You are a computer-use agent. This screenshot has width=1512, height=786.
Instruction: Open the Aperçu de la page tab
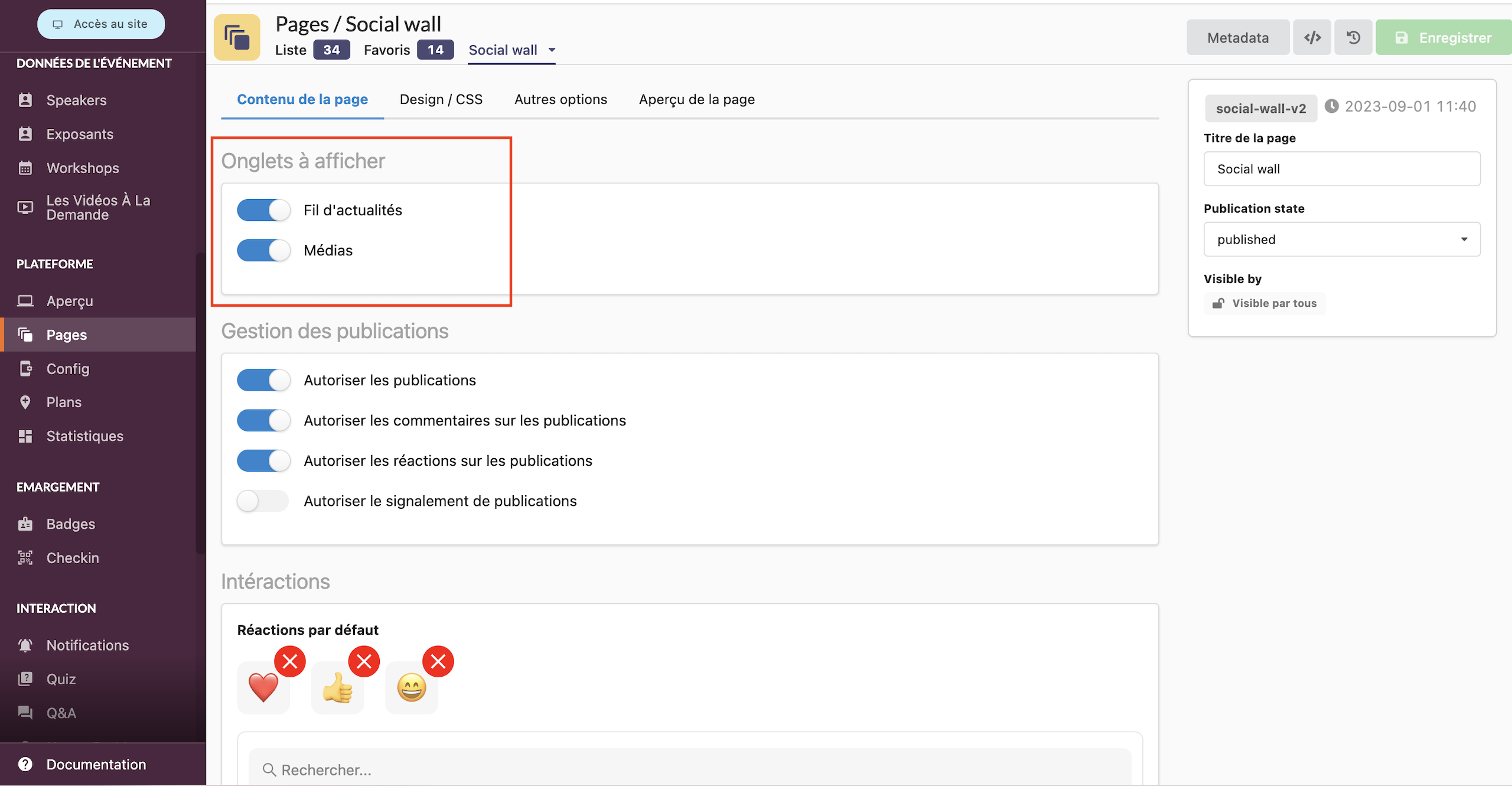pos(696,99)
